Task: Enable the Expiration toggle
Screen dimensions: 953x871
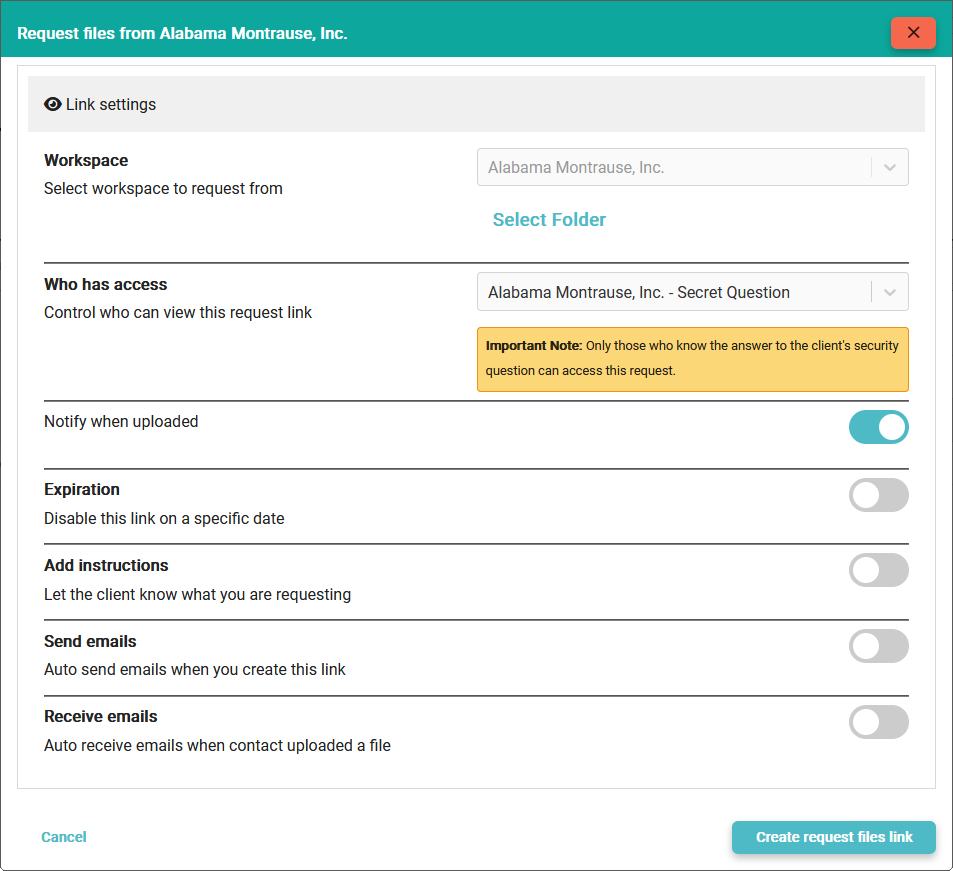Action: 878,495
